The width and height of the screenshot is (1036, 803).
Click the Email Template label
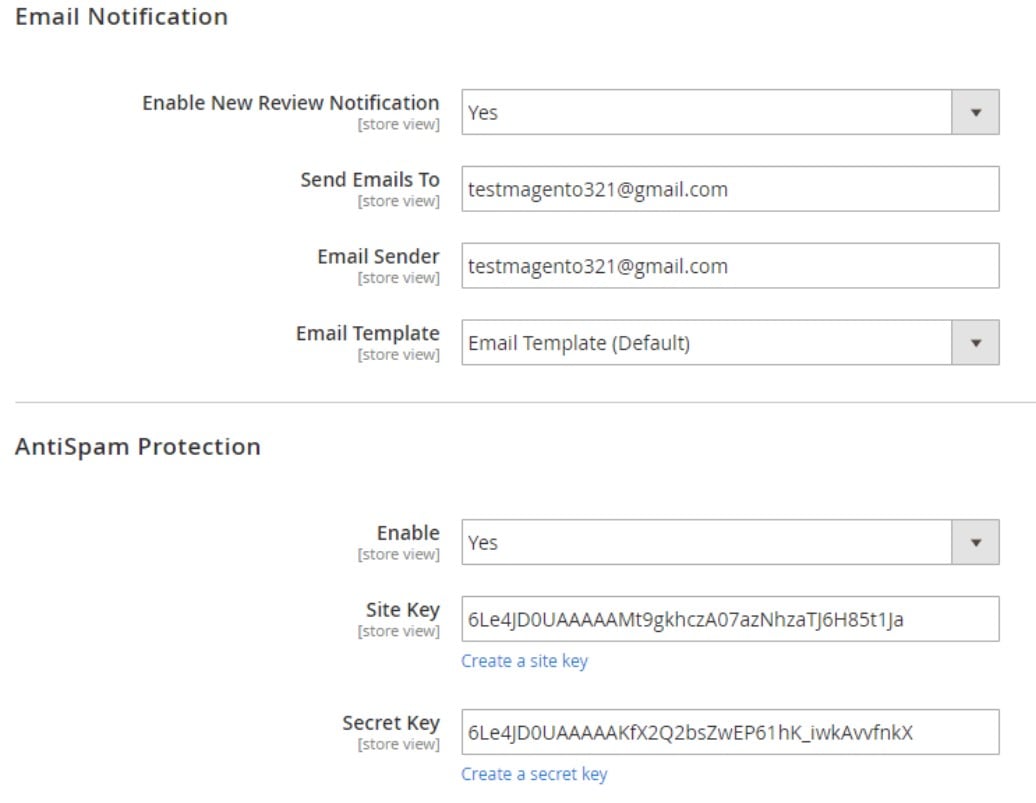pos(367,333)
